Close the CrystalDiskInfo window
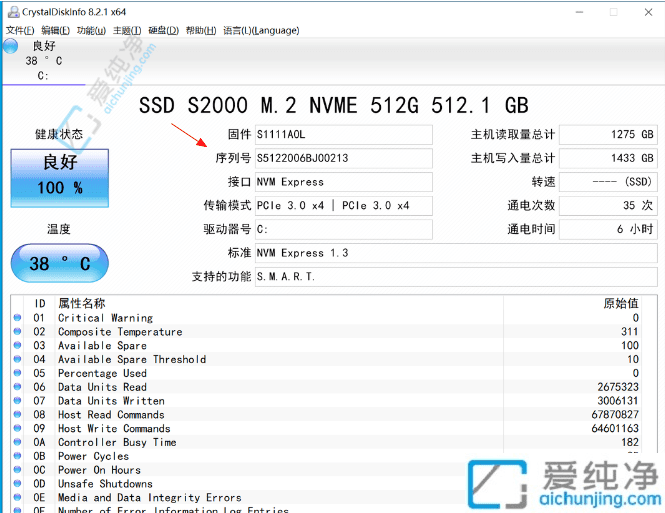This screenshot has height=513, width=665. [x=648, y=12]
